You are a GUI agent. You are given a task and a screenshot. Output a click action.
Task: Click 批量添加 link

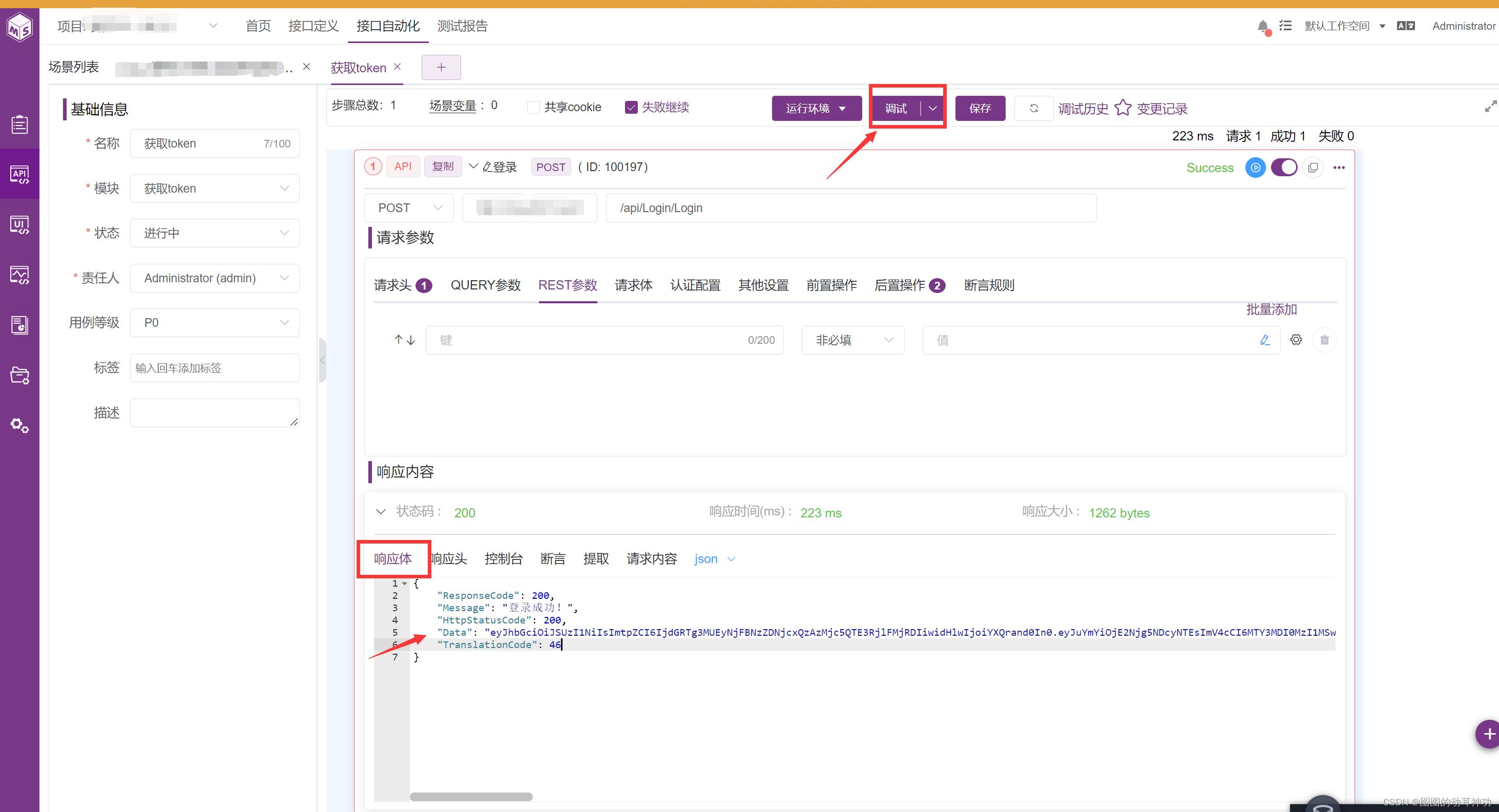coord(1272,309)
